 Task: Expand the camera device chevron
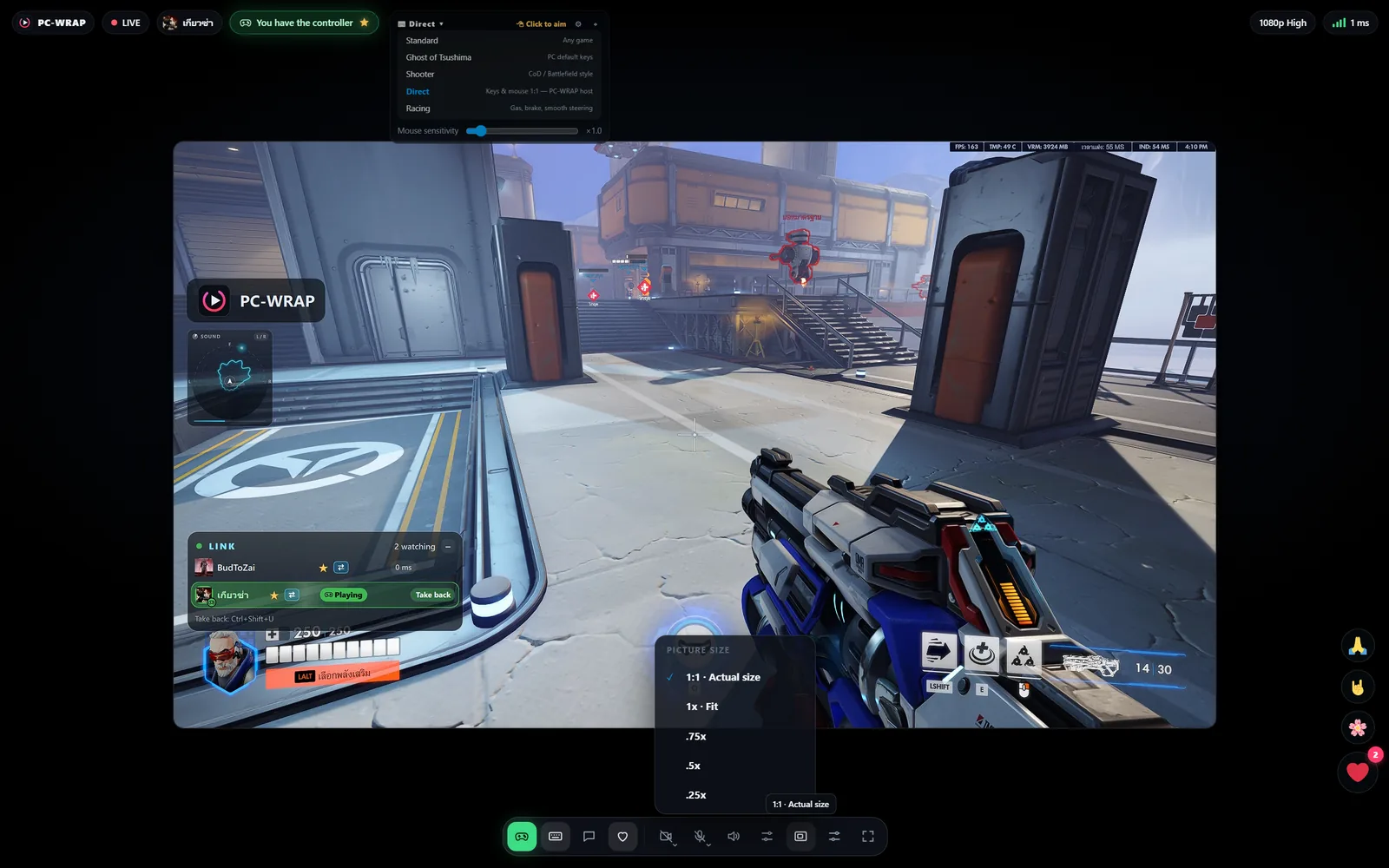coord(675,844)
